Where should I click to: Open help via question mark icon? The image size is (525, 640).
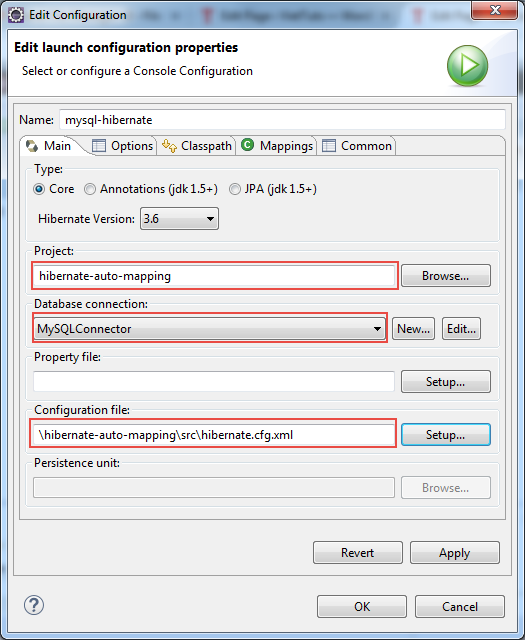coord(34,605)
